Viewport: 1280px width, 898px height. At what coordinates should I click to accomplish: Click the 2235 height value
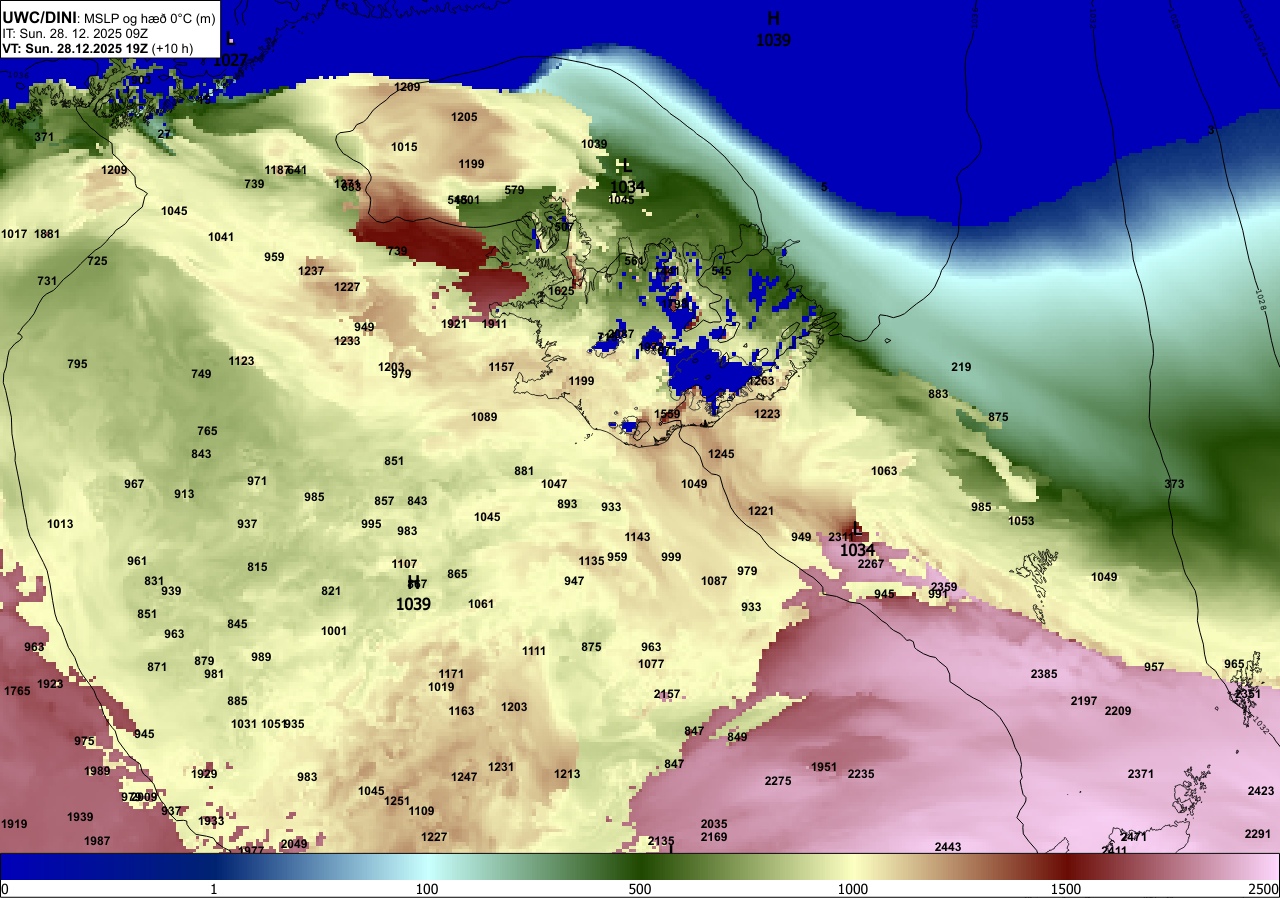tap(861, 774)
